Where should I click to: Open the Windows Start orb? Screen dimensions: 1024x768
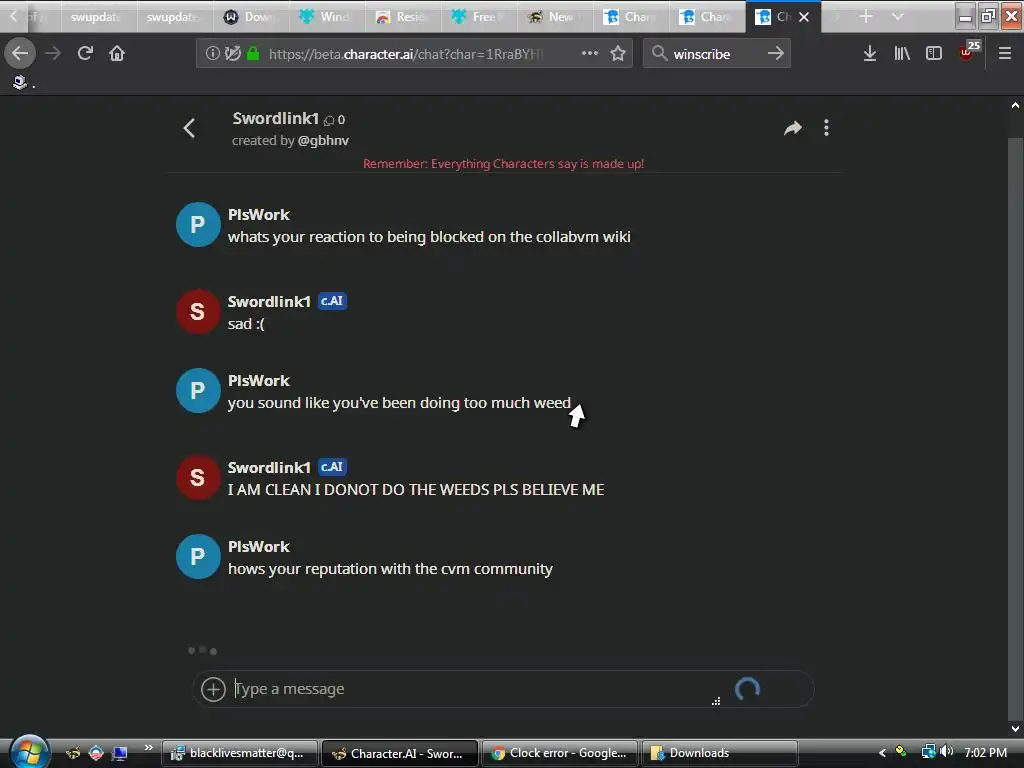click(x=29, y=753)
